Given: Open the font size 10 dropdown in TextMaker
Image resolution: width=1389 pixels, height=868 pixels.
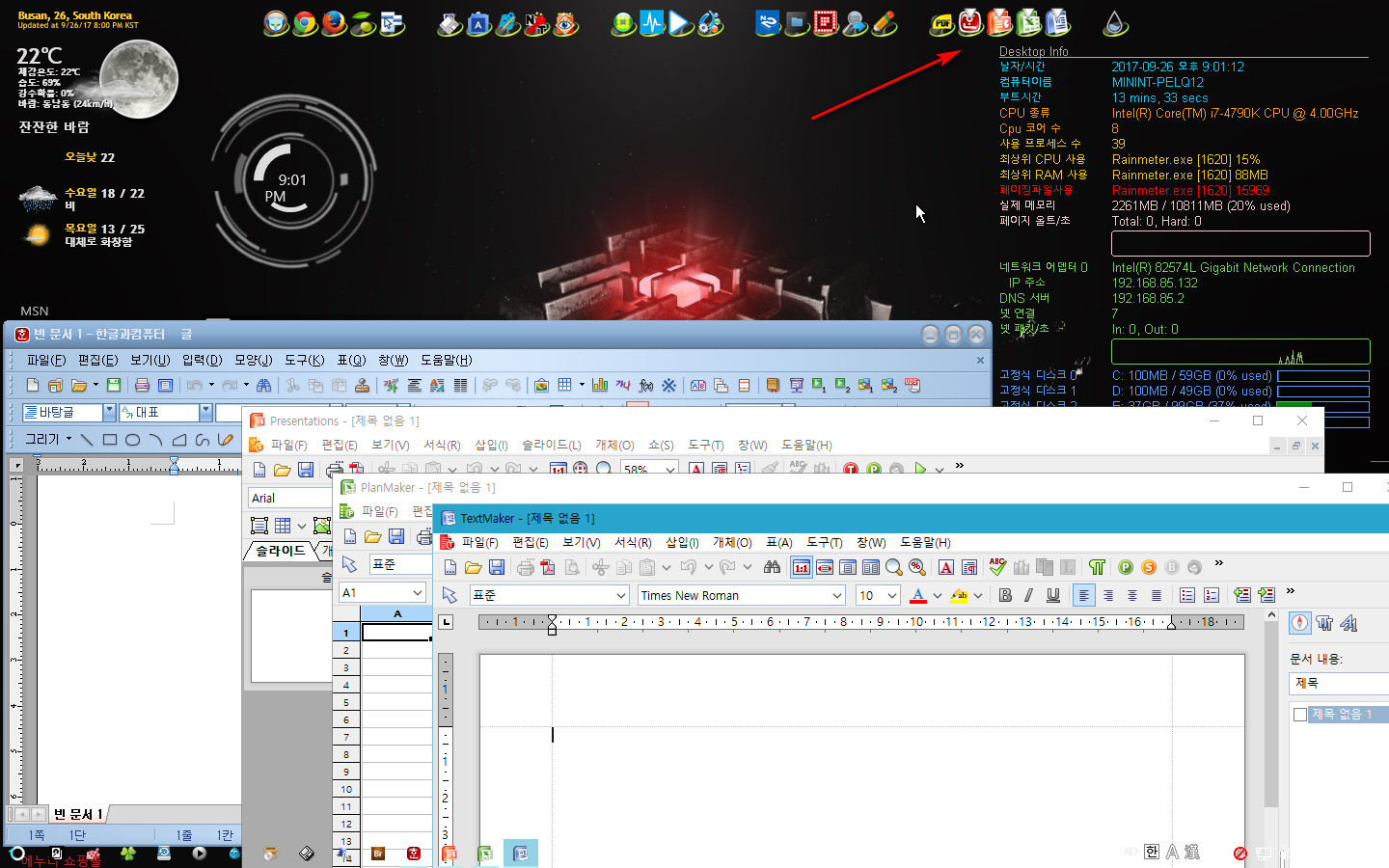Looking at the screenshot, I should 892,595.
